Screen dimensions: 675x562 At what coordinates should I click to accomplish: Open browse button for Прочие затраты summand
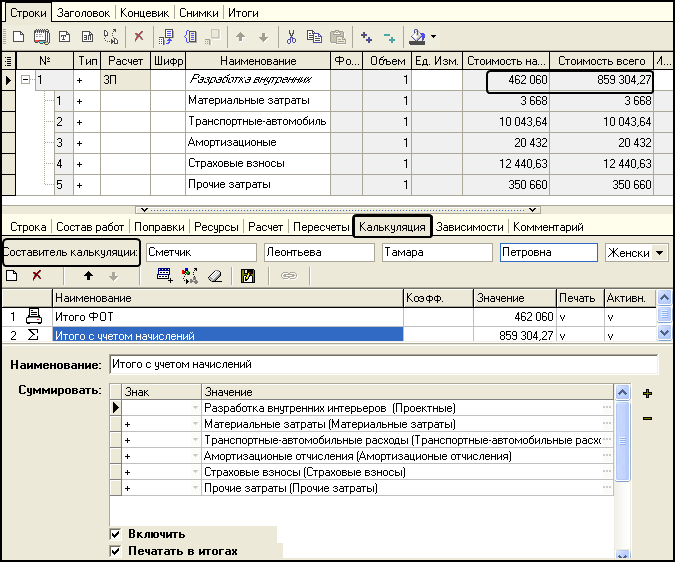pos(607,488)
